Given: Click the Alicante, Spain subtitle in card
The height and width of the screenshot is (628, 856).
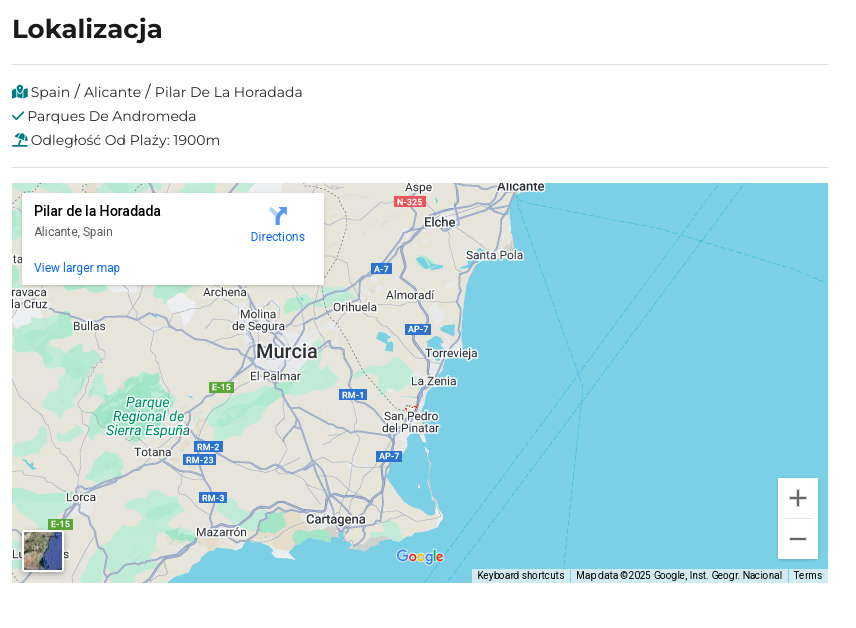Looking at the screenshot, I should coord(73,232).
